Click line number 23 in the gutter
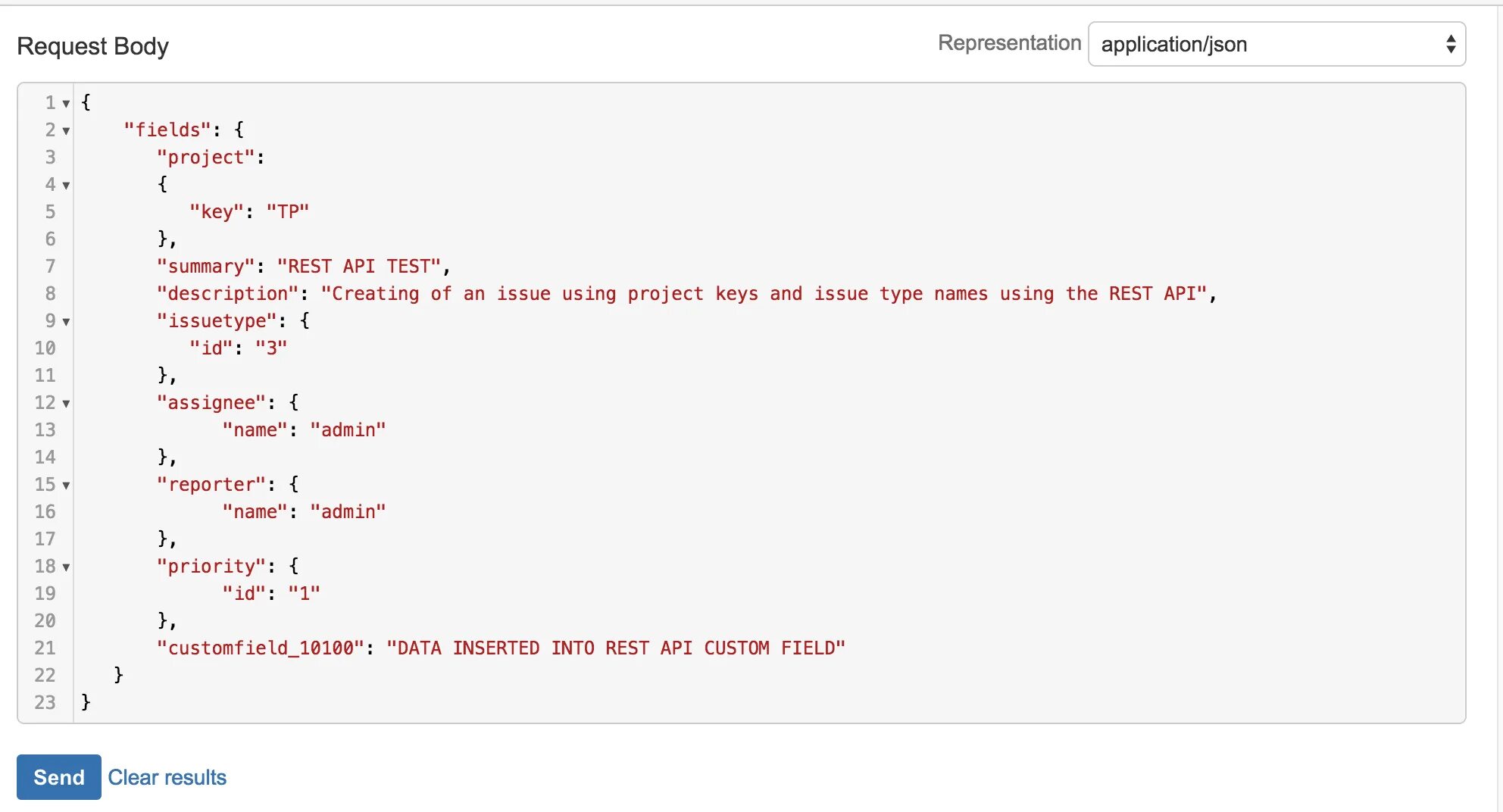1503x812 pixels. click(45, 703)
